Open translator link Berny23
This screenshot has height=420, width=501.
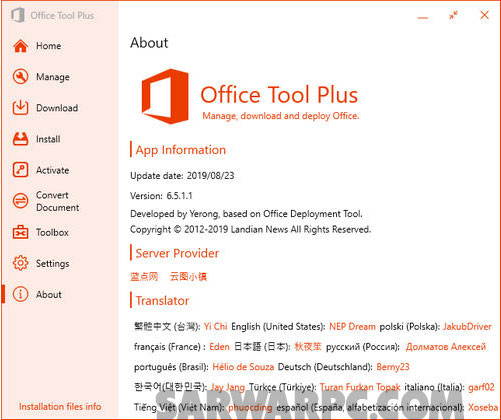pyautogui.click(x=393, y=367)
